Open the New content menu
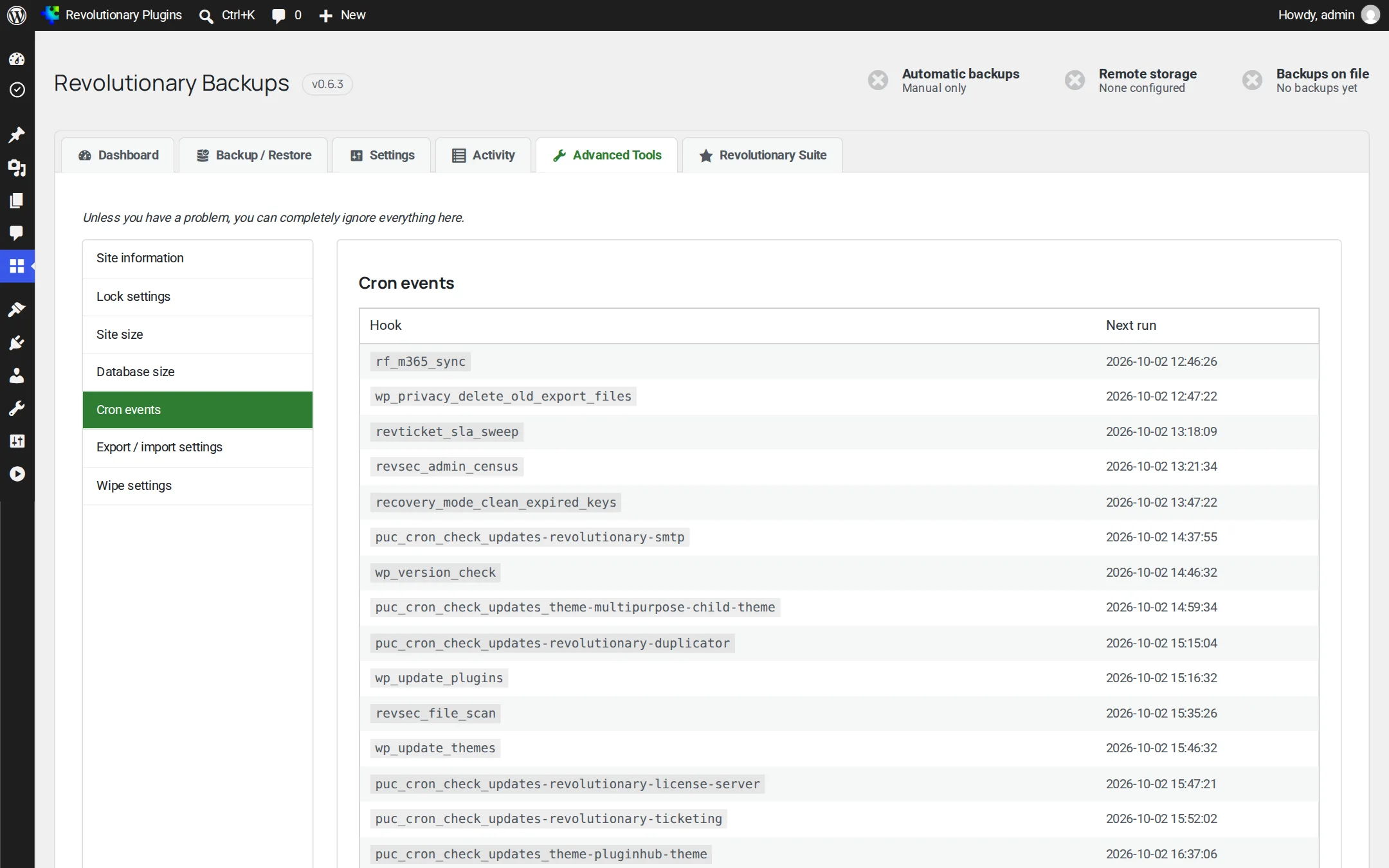 pos(342,15)
